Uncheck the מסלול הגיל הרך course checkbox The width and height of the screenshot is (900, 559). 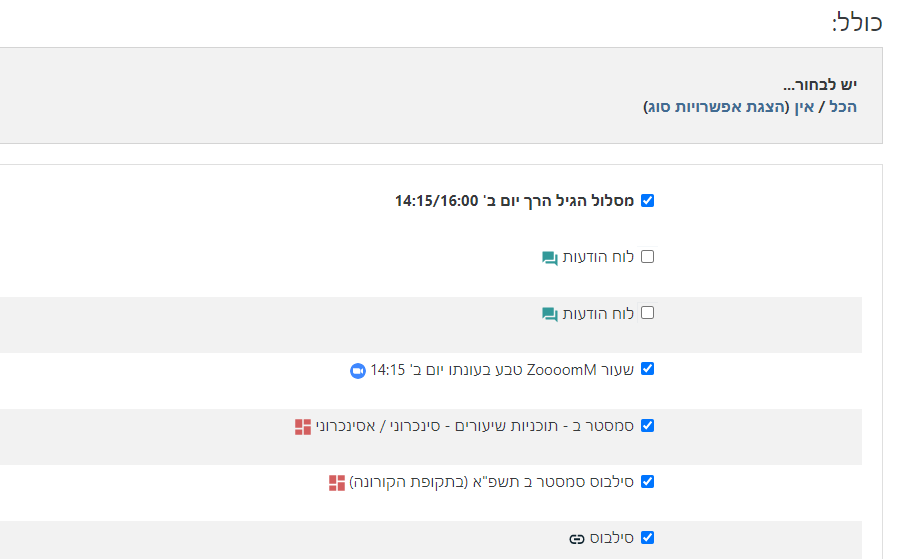pos(647,201)
